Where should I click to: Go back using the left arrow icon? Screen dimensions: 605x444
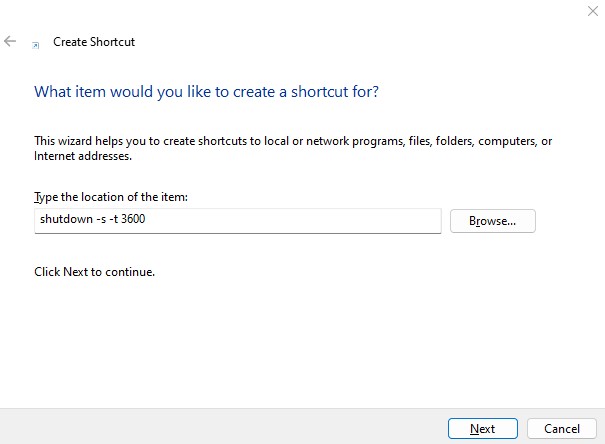(10, 41)
